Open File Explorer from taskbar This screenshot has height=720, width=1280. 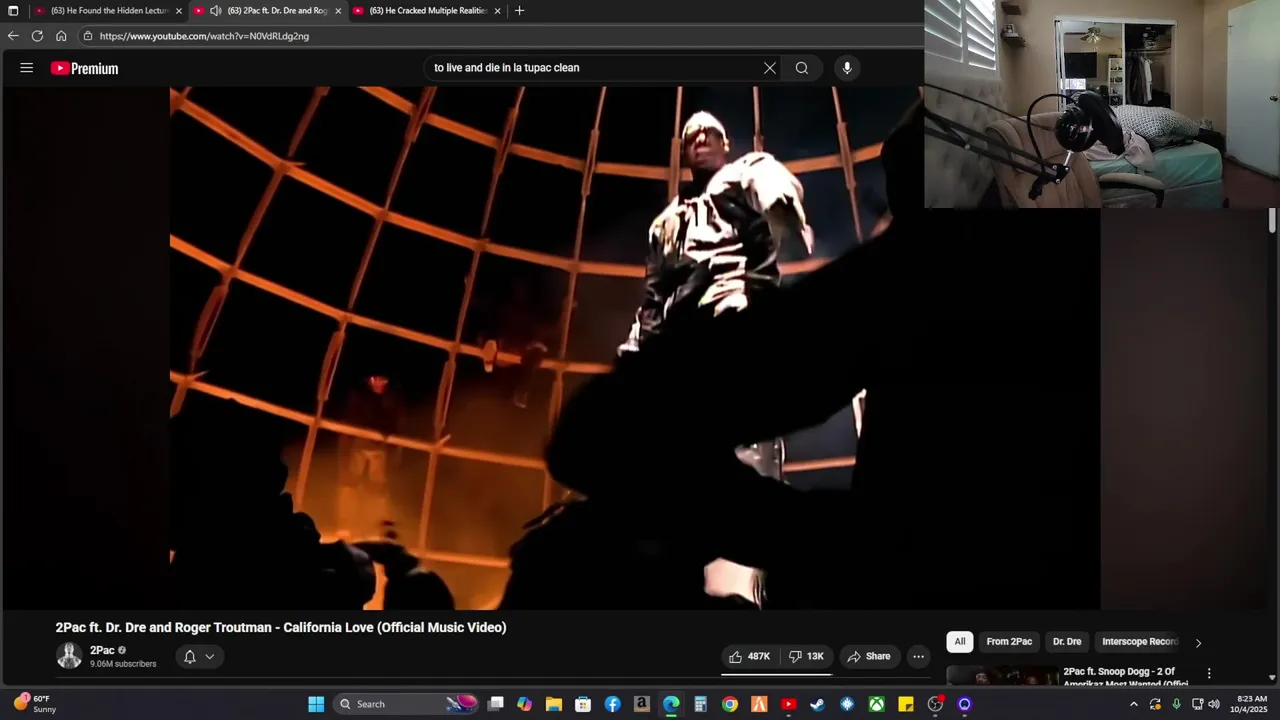click(553, 704)
